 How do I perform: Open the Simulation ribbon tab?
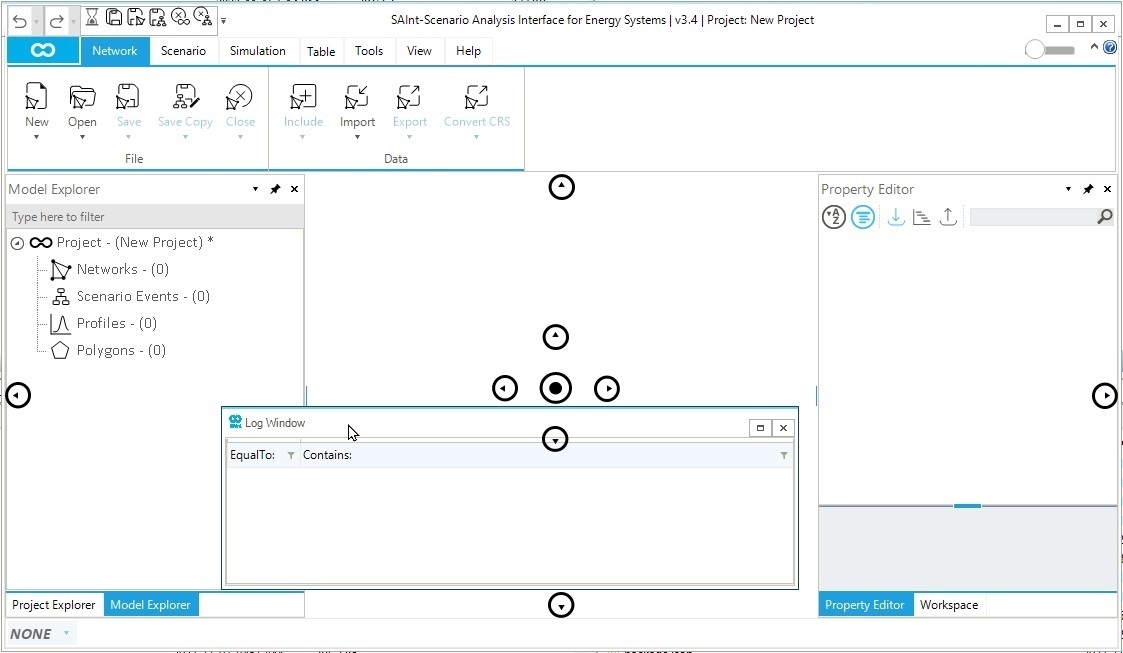257,51
